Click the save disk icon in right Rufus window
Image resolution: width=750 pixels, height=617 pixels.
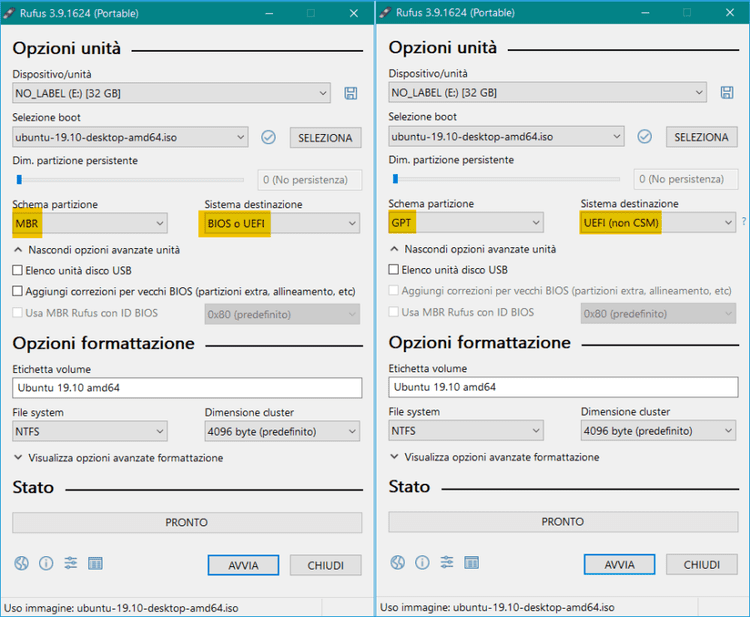(x=727, y=92)
